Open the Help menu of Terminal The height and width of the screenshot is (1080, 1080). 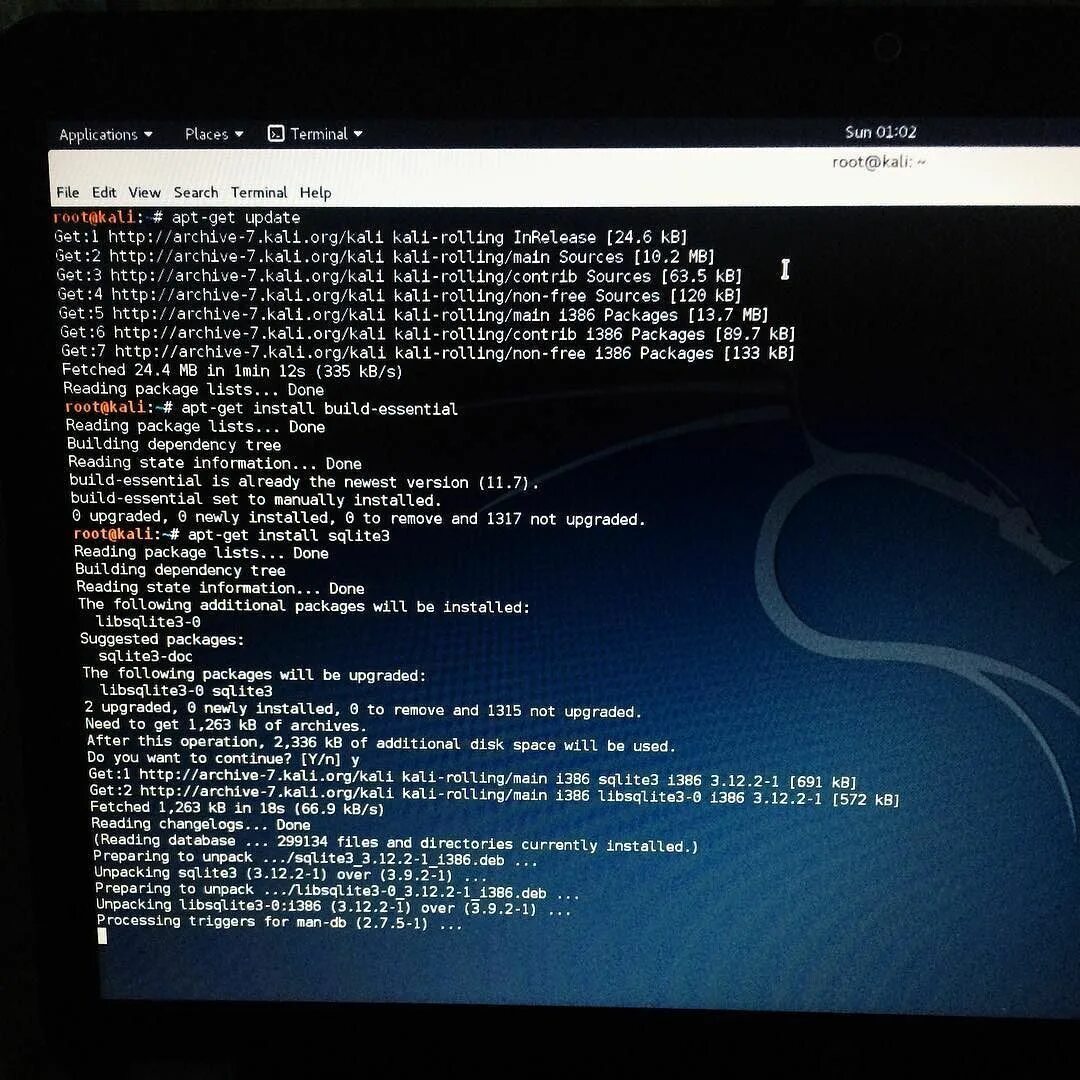[315, 193]
